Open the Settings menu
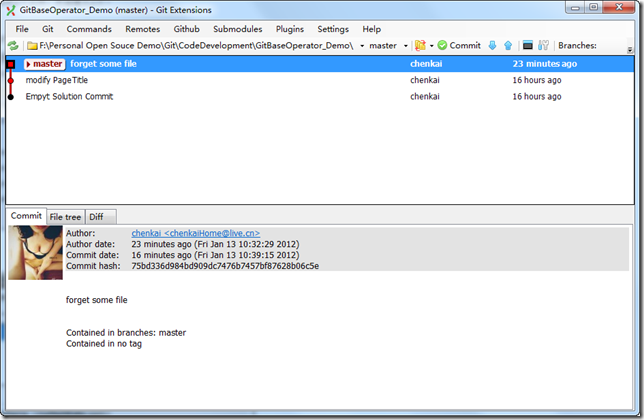This screenshot has height=420, width=644. click(333, 29)
